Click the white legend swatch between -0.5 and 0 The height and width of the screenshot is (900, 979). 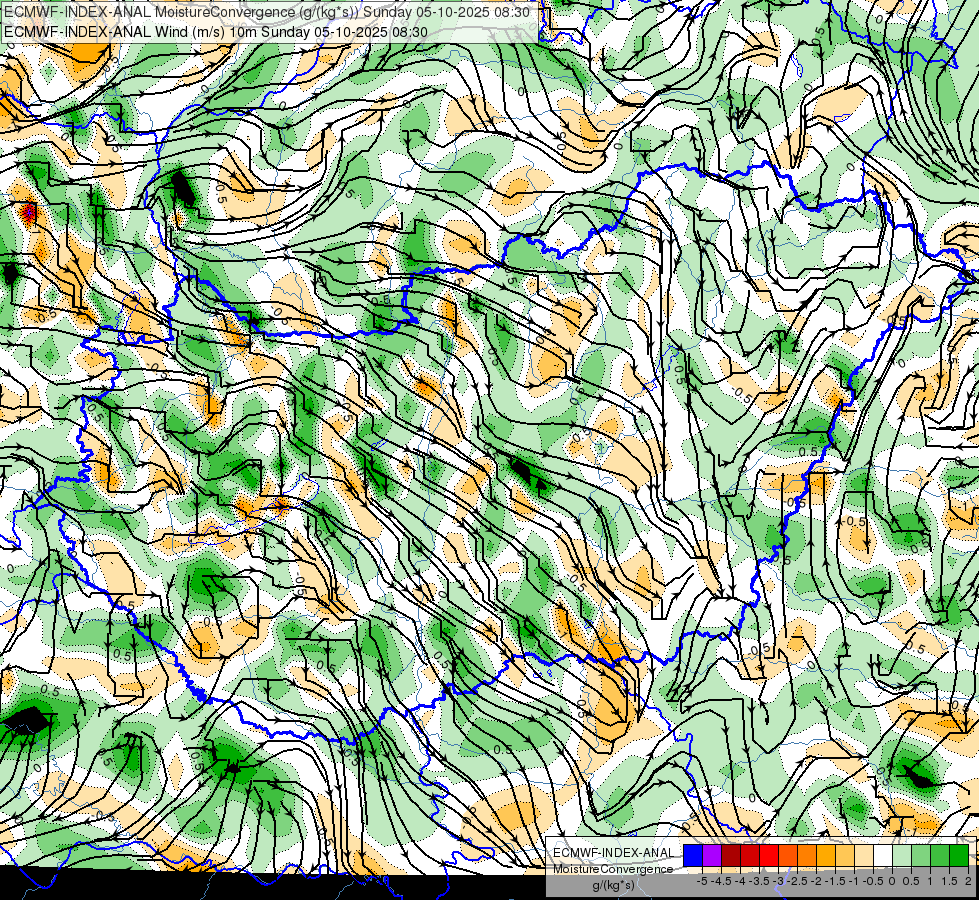point(883,856)
